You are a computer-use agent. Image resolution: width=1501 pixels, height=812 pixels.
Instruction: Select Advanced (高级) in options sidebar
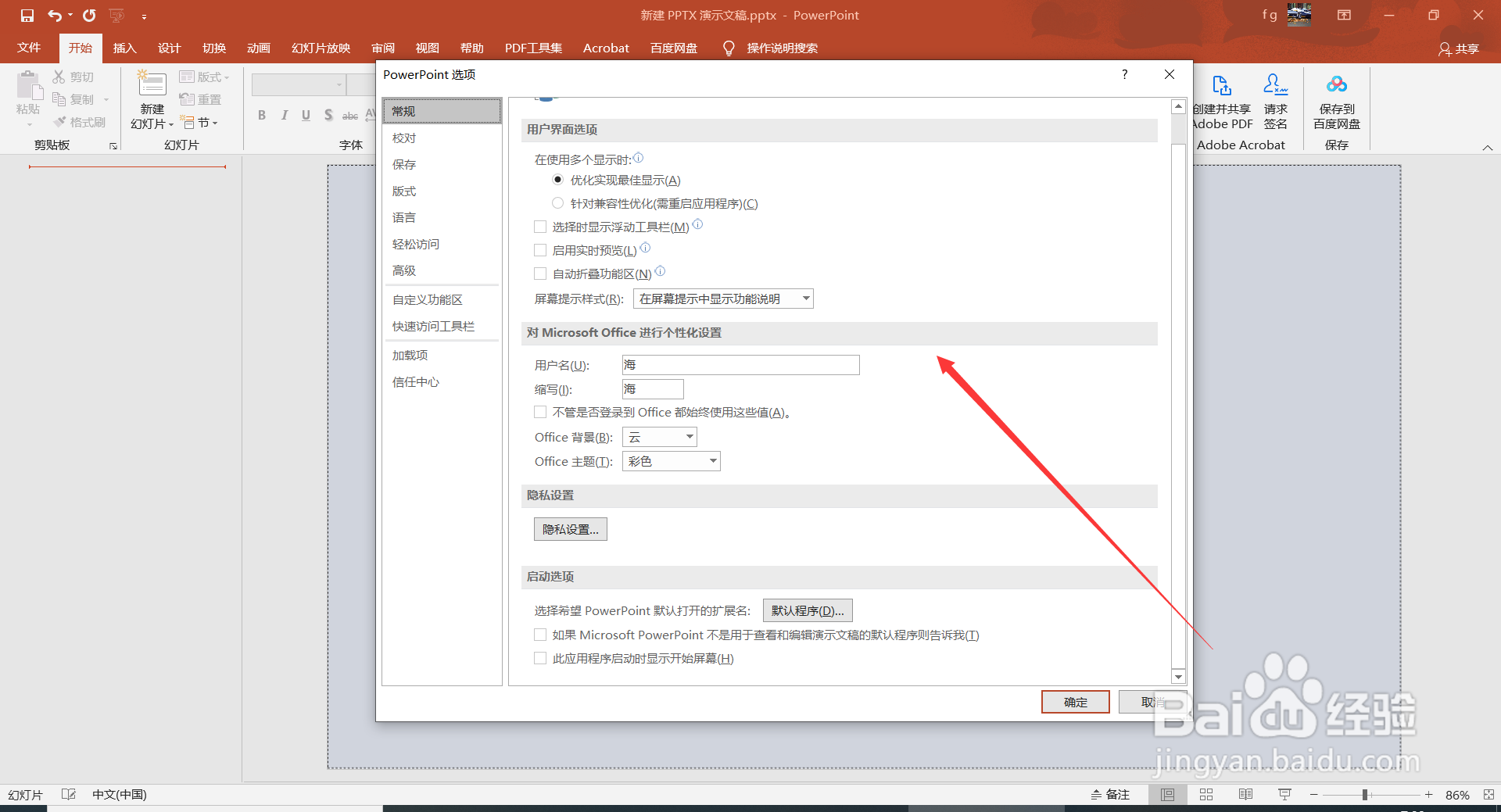pyautogui.click(x=442, y=270)
